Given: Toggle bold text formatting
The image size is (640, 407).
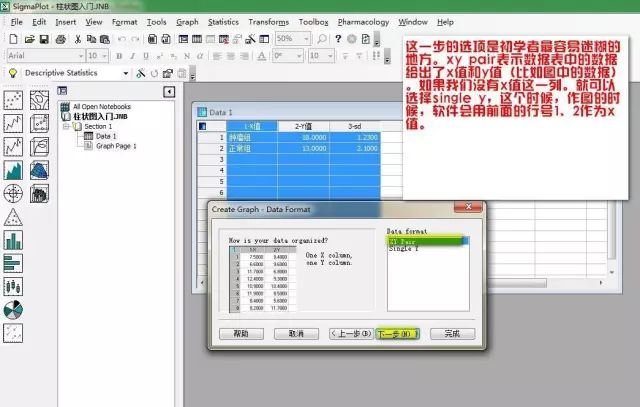Looking at the screenshot, I should [x=119, y=56].
